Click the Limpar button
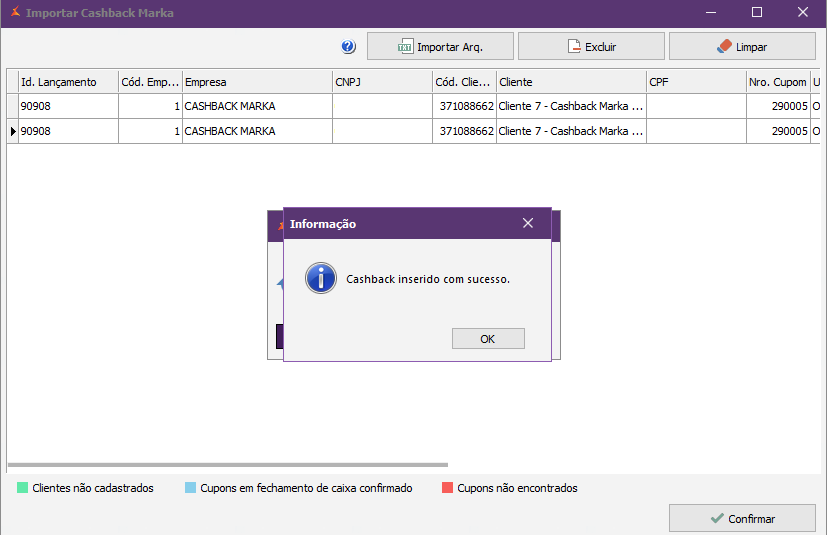 pyautogui.click(x=742, y=46)
